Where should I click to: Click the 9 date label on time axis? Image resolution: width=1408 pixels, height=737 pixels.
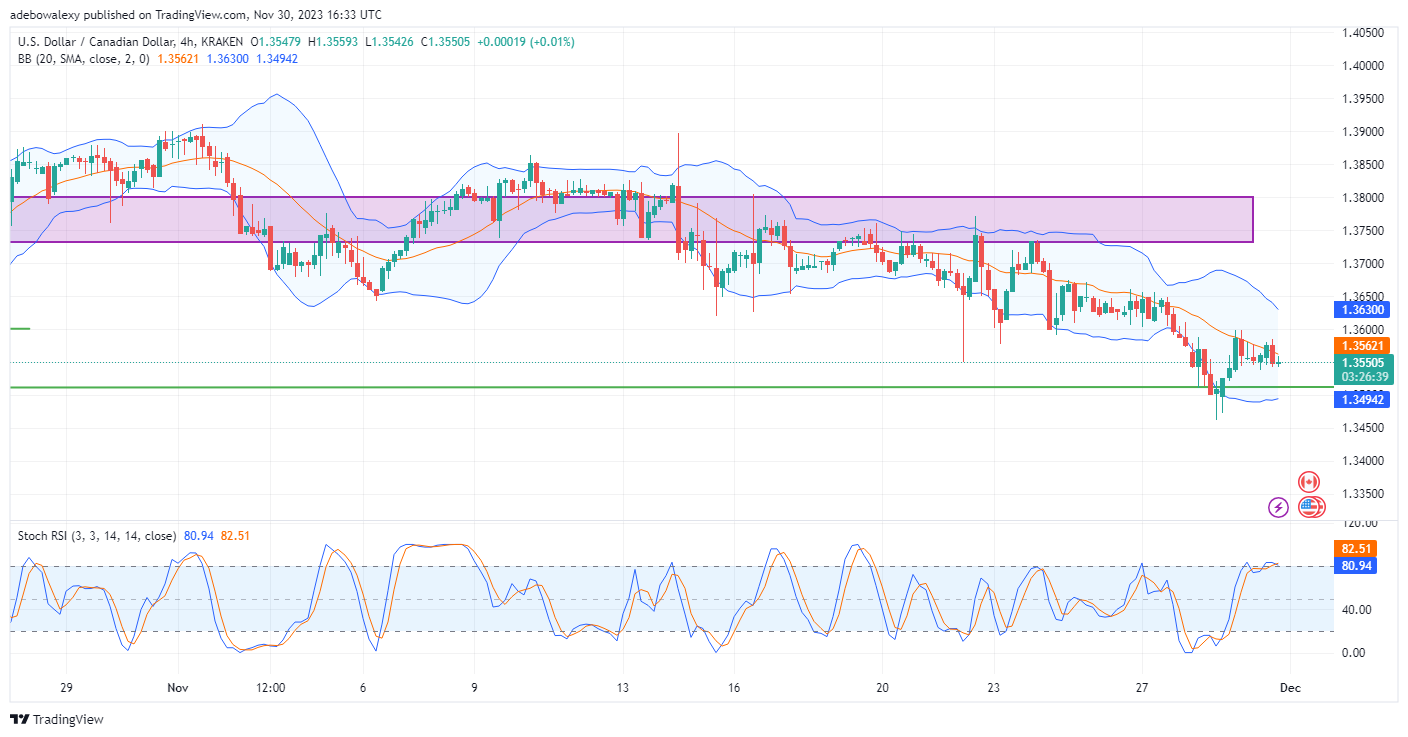pyautogui.click(x=474, y=688)
